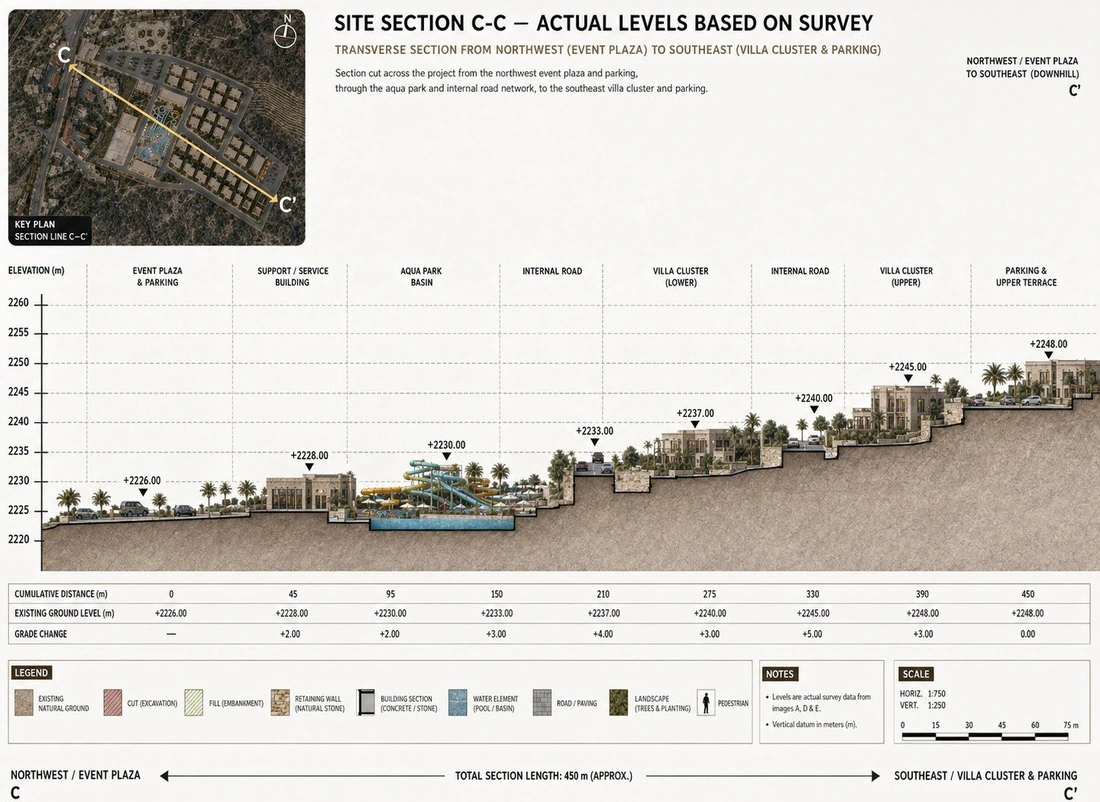
Task: Click the +5.00 grade change cell
Action: 812,634
